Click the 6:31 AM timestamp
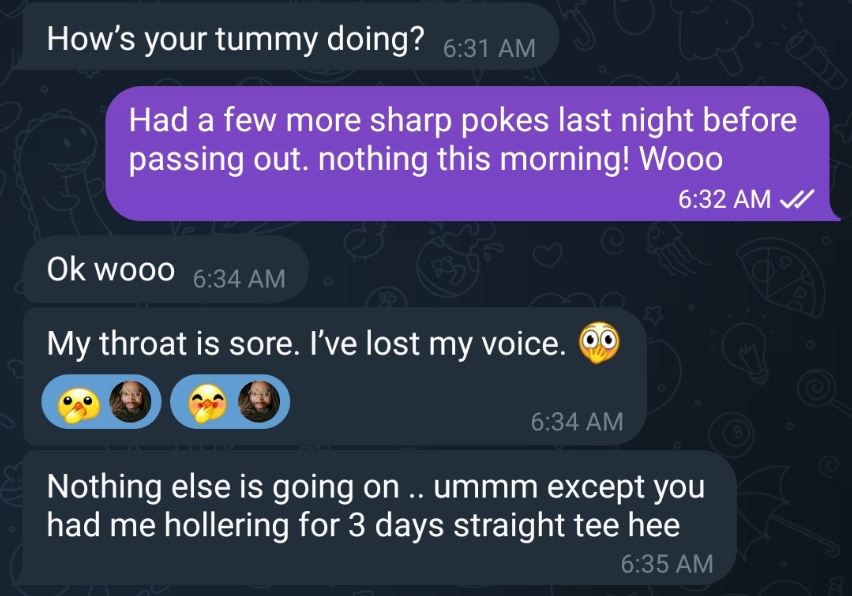This screenshot has height=596, width=852. 488,48
